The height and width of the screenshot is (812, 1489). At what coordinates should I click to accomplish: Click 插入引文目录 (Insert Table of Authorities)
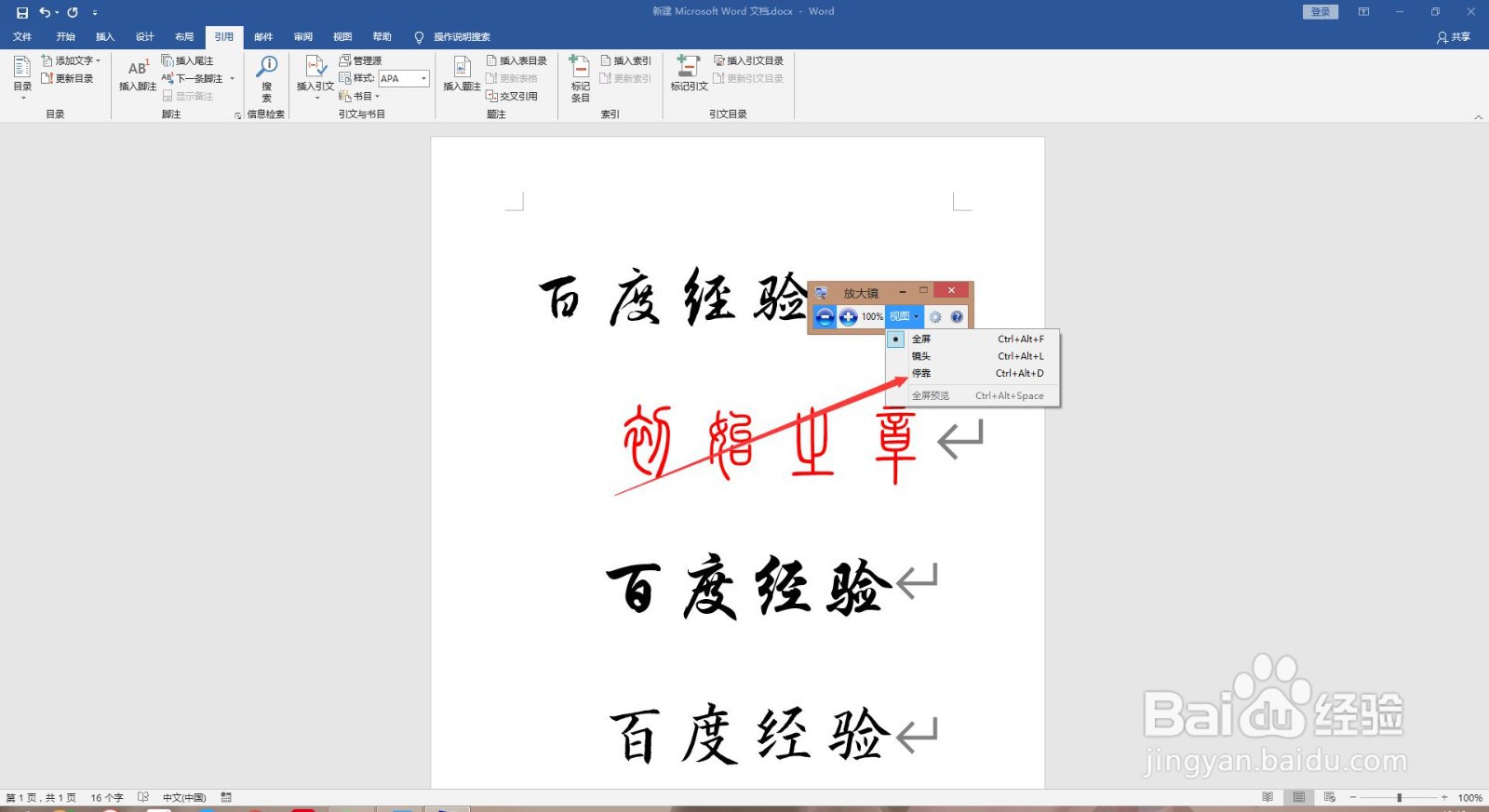pos(749,60)
